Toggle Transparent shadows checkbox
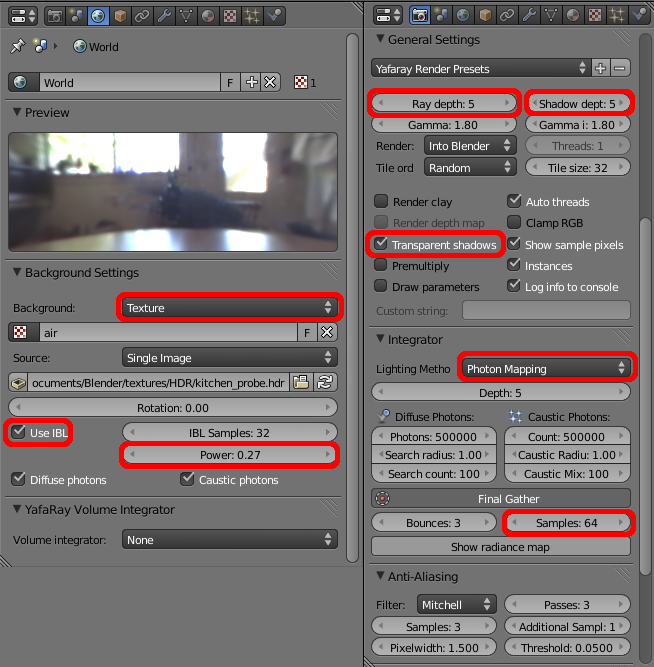This screenshot has width=654, height=667. tap(381, 245)
